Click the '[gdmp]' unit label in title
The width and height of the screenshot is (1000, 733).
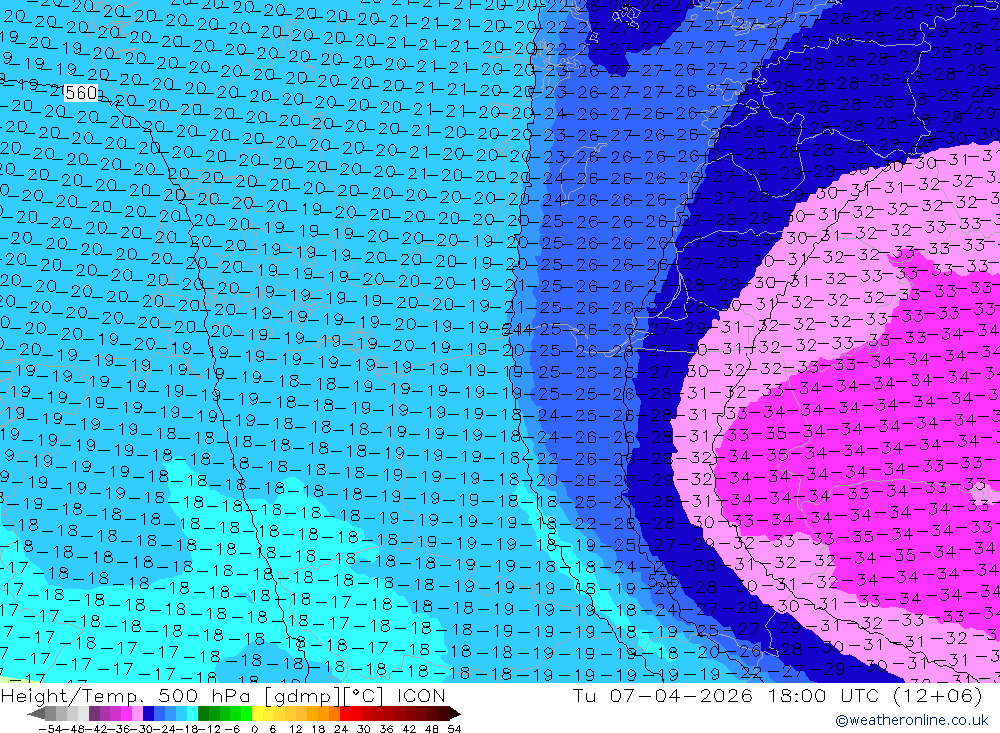(x=303, y=695)
